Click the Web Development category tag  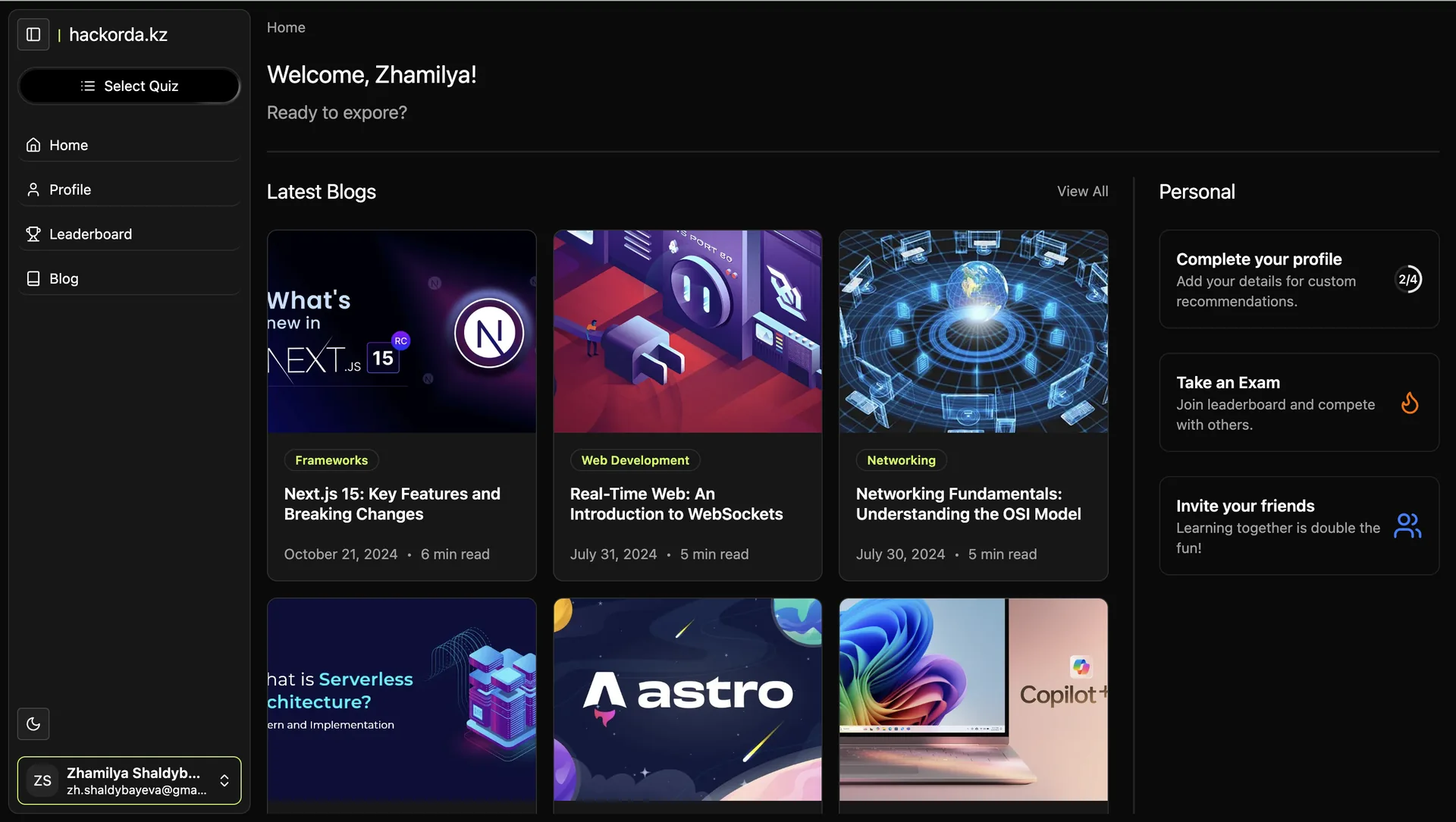pyautogui.click(x=635, y=460)
